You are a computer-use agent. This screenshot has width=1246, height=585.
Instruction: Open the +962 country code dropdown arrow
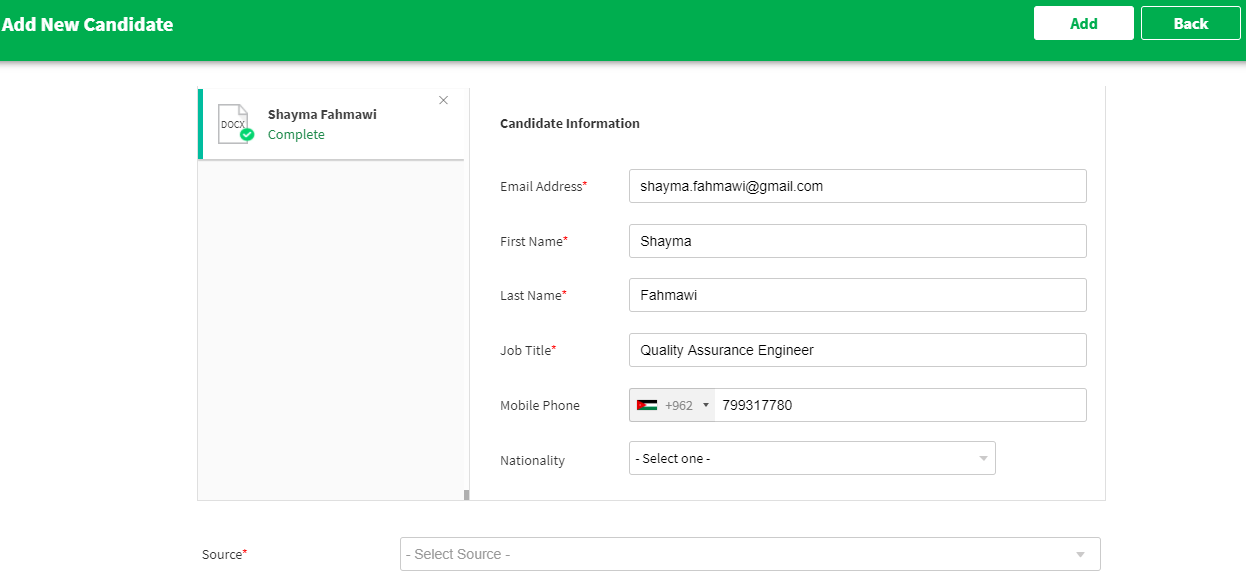coord(705,405)
